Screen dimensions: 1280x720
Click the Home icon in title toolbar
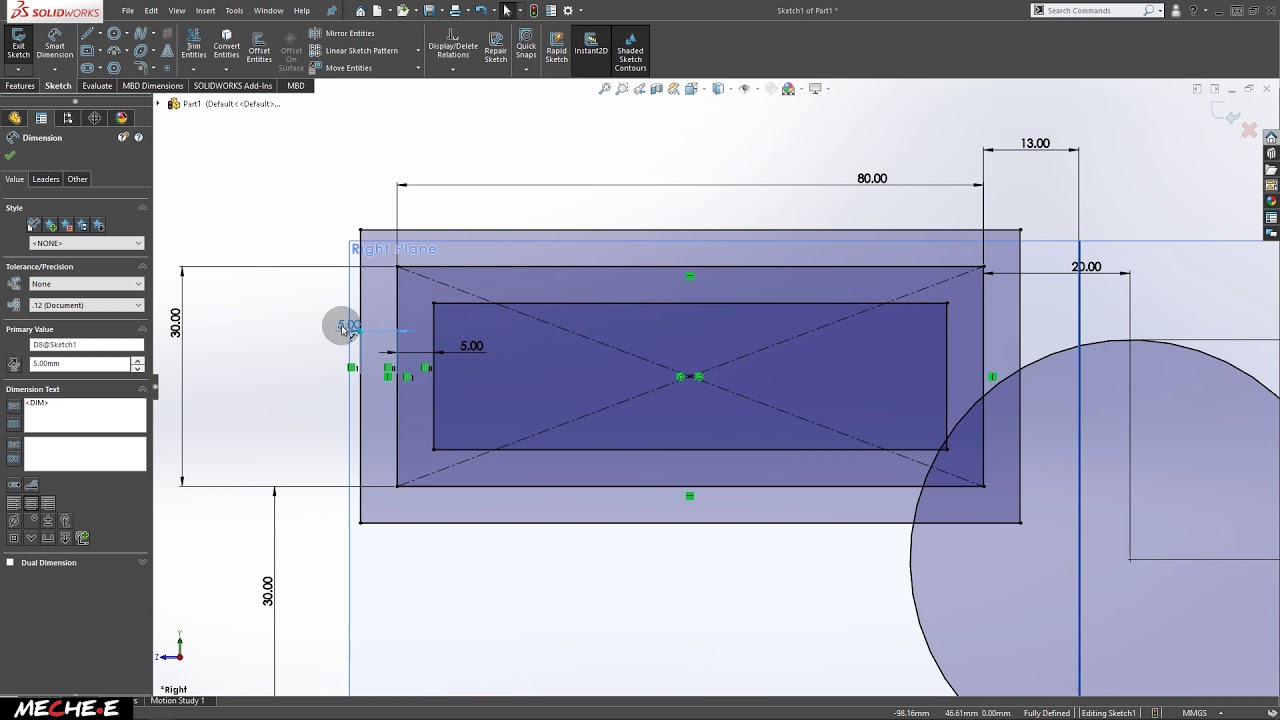coord(360,11)
